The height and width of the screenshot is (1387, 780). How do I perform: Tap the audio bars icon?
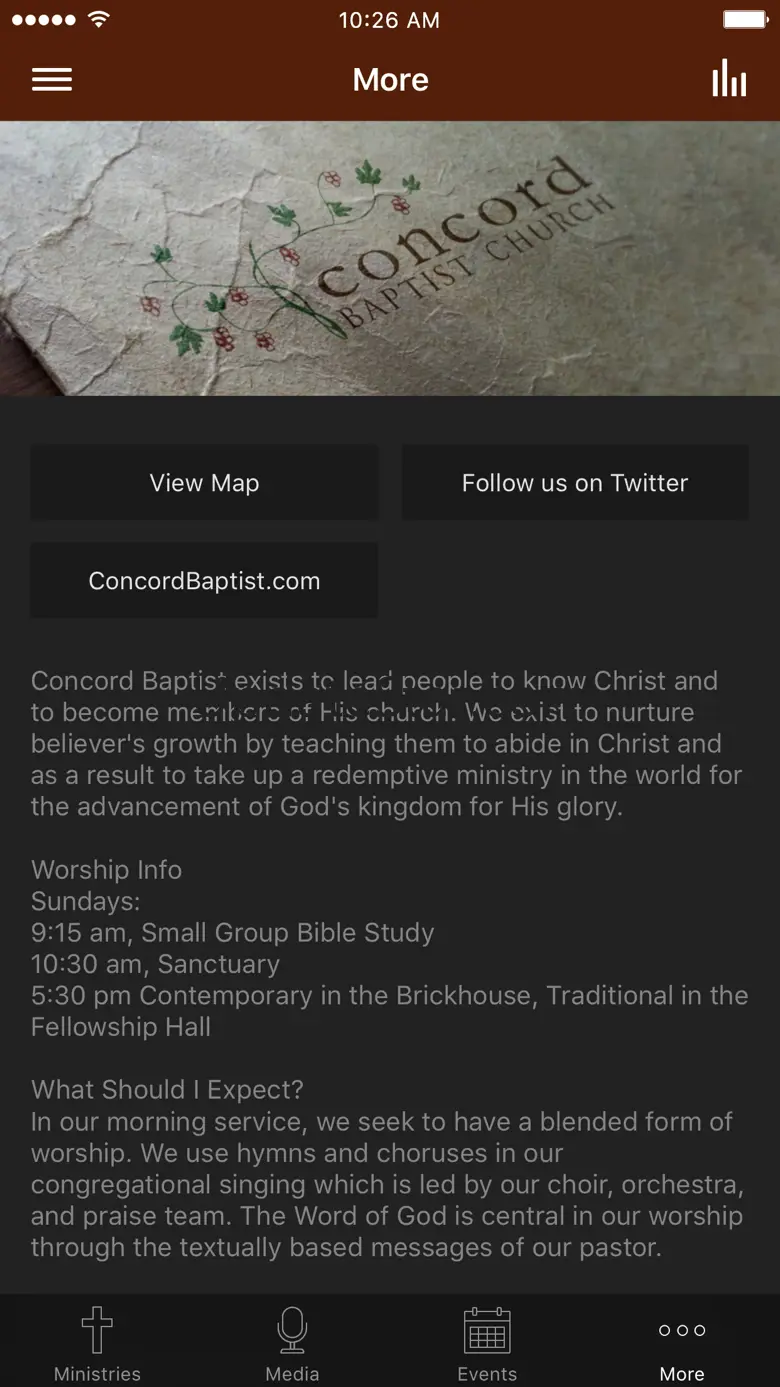pos(729,79)
